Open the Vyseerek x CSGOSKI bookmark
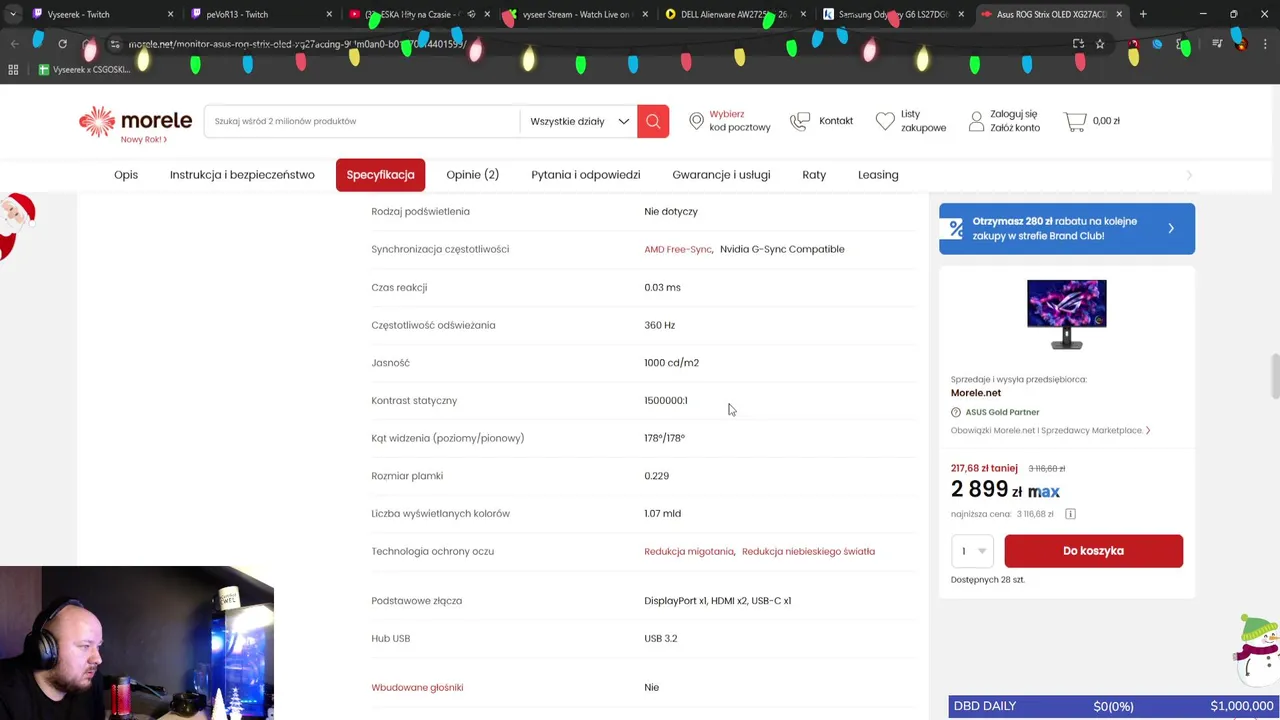1280x720 pixels. click(85, 70)
